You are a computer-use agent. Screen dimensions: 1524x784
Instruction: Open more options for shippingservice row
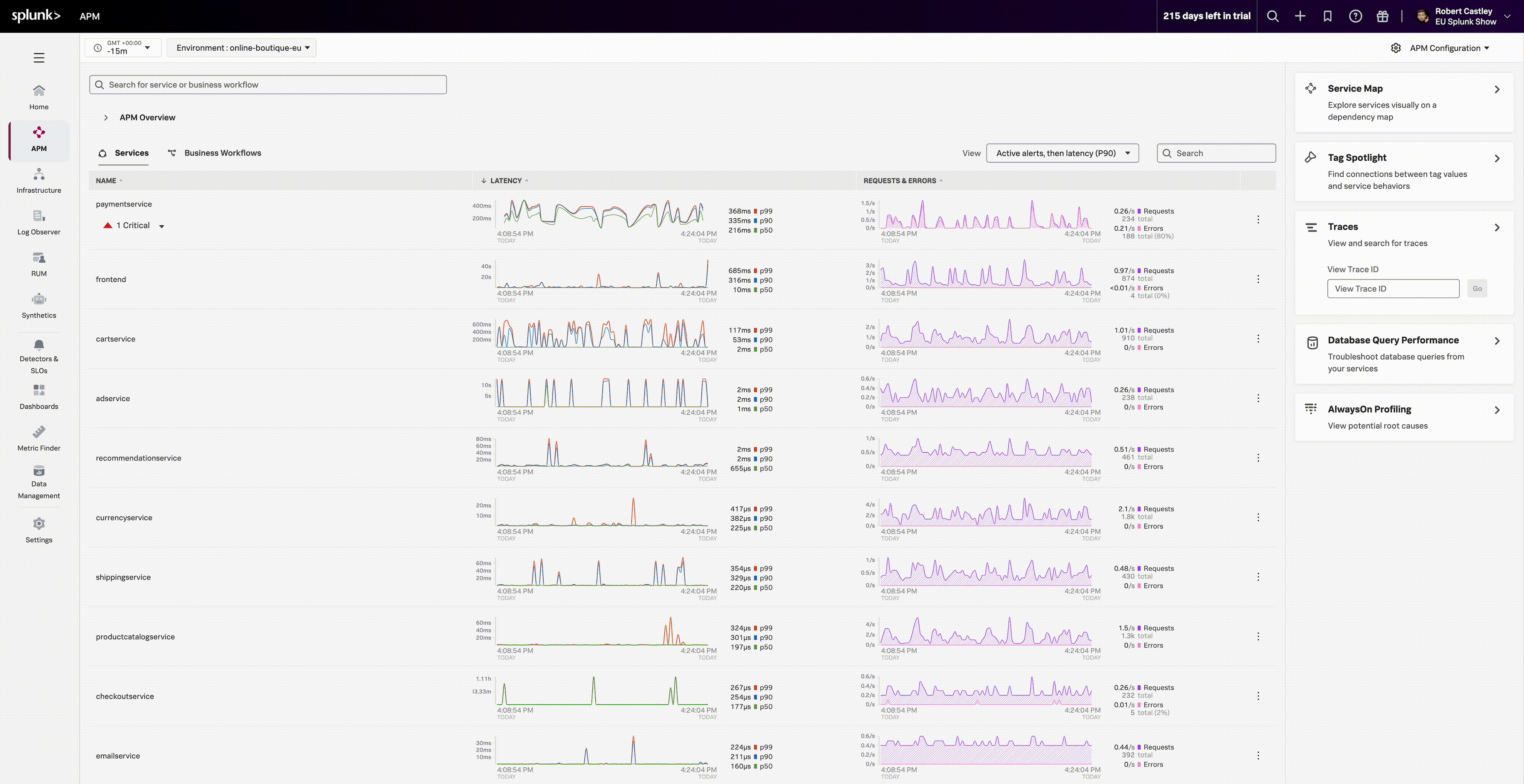1258,577
